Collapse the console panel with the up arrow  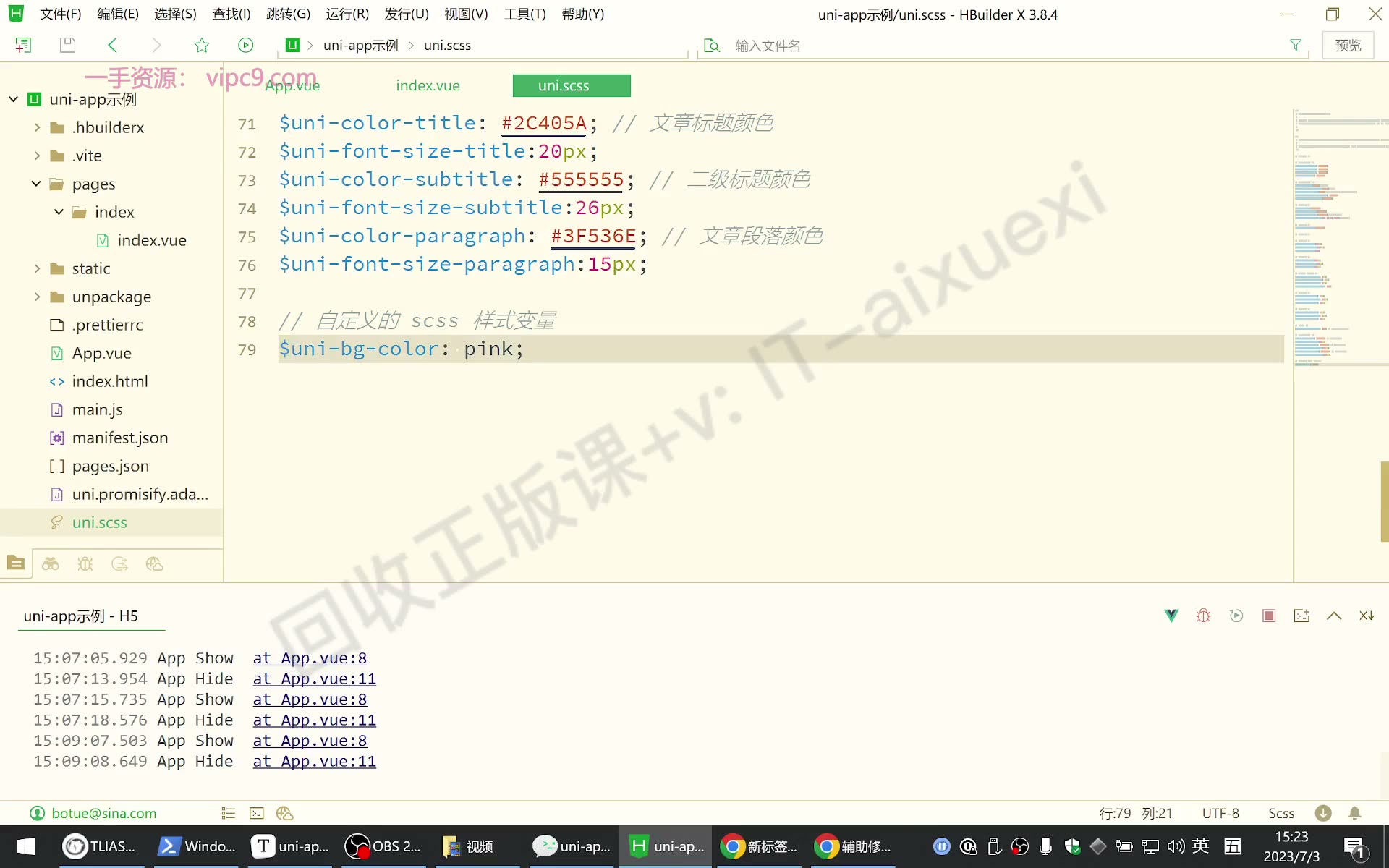1334,616
